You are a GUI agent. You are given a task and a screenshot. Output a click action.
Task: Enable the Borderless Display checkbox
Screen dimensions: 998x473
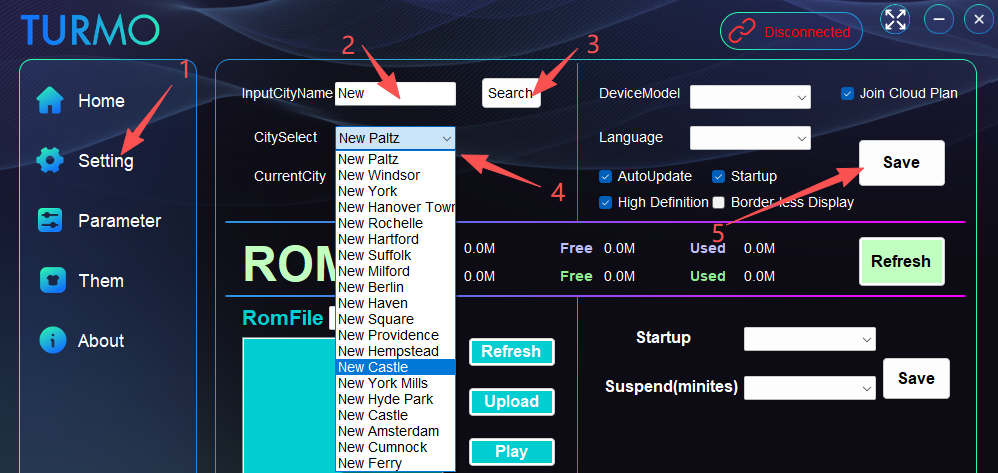718,202
